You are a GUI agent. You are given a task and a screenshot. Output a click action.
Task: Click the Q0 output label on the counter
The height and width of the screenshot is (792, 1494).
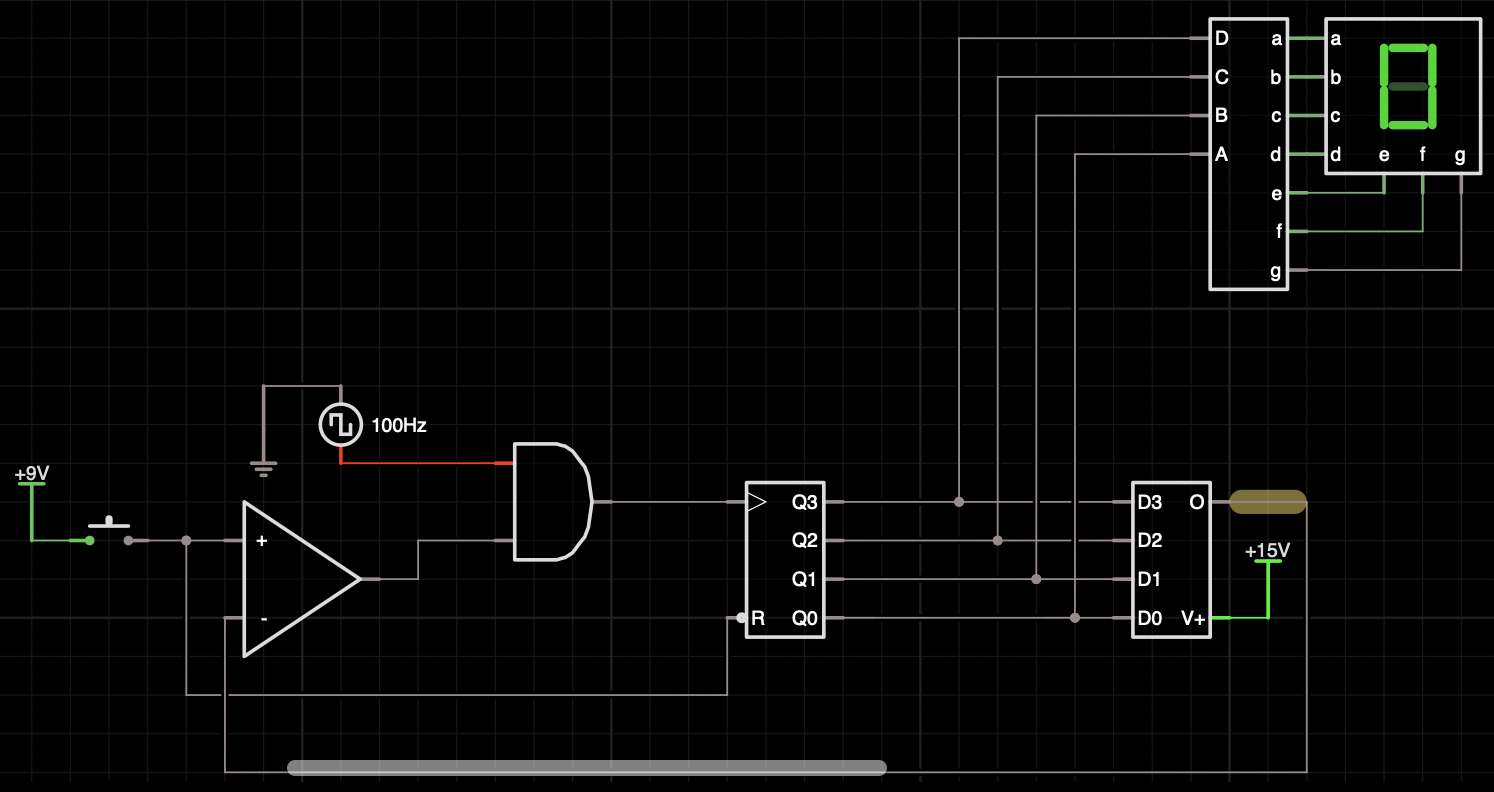pyautogui.click(x=804, y=618)
